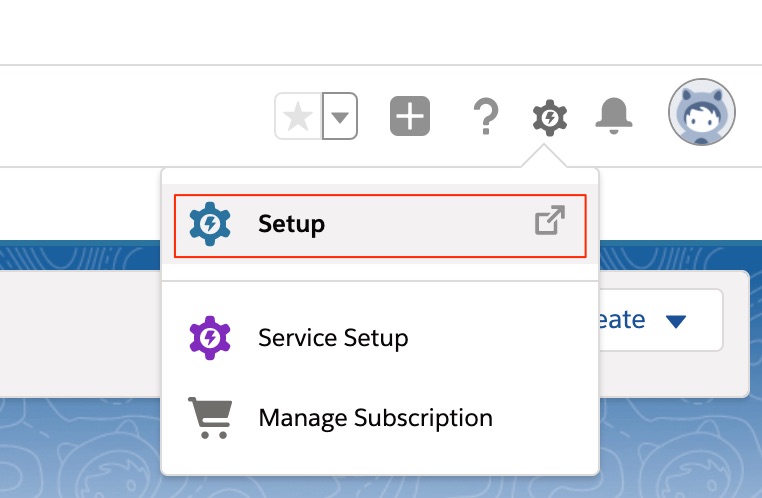Image resolution: width=762 pixels, height=498 pixels.
Task: Open Global Actions plus icon
Action: [409, 118]
